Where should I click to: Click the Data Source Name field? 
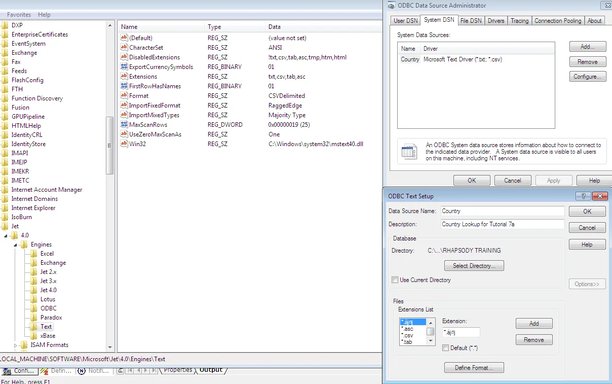click(x=502, y=211)
